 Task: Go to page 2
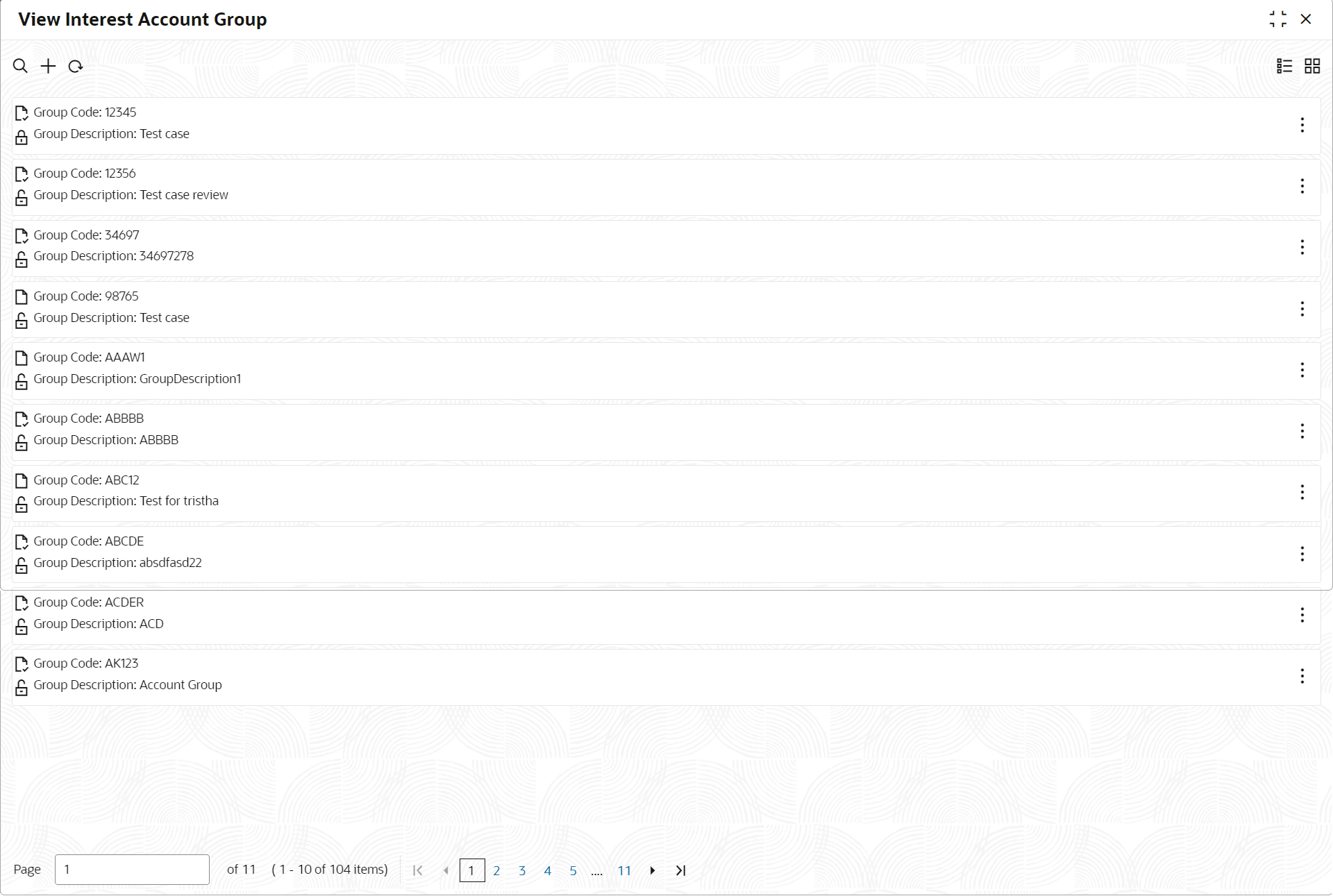coord(496,870)
